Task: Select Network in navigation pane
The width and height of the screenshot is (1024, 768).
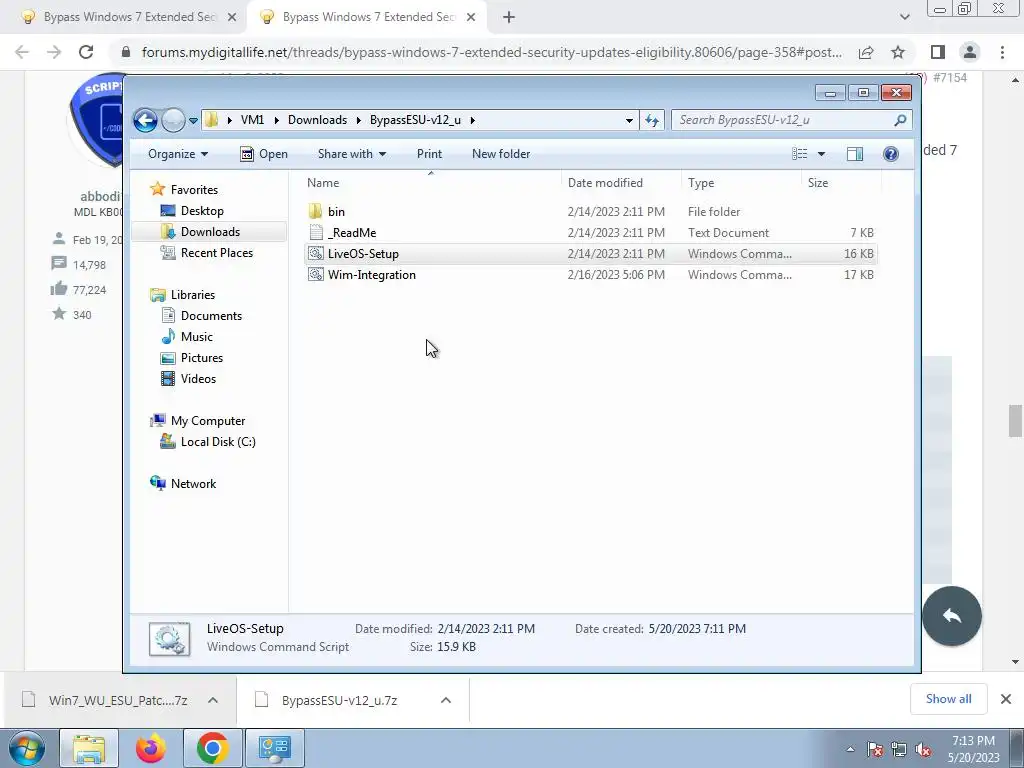Action: (184, 484)
